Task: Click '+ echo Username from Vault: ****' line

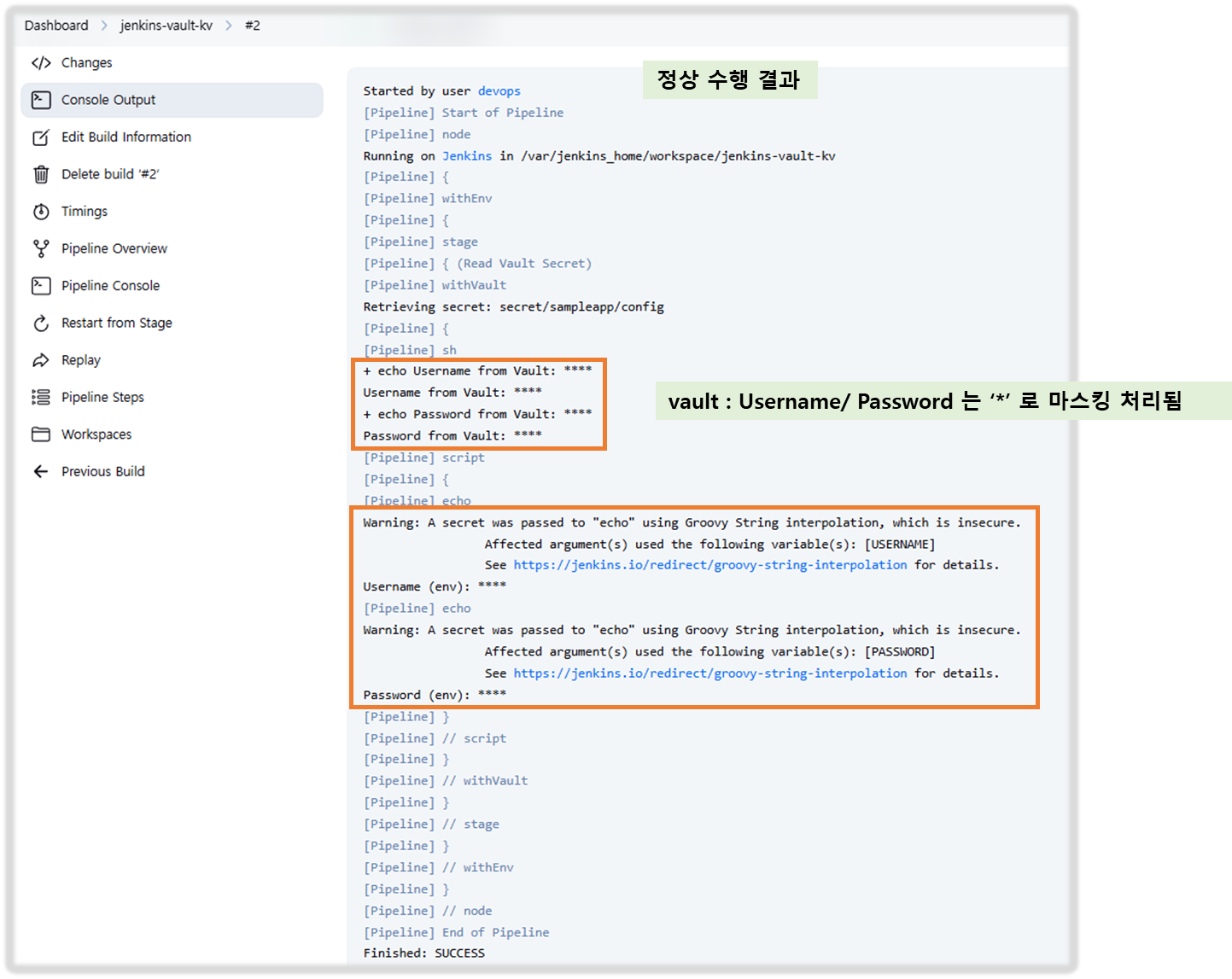Action: [x=478, y=371]
